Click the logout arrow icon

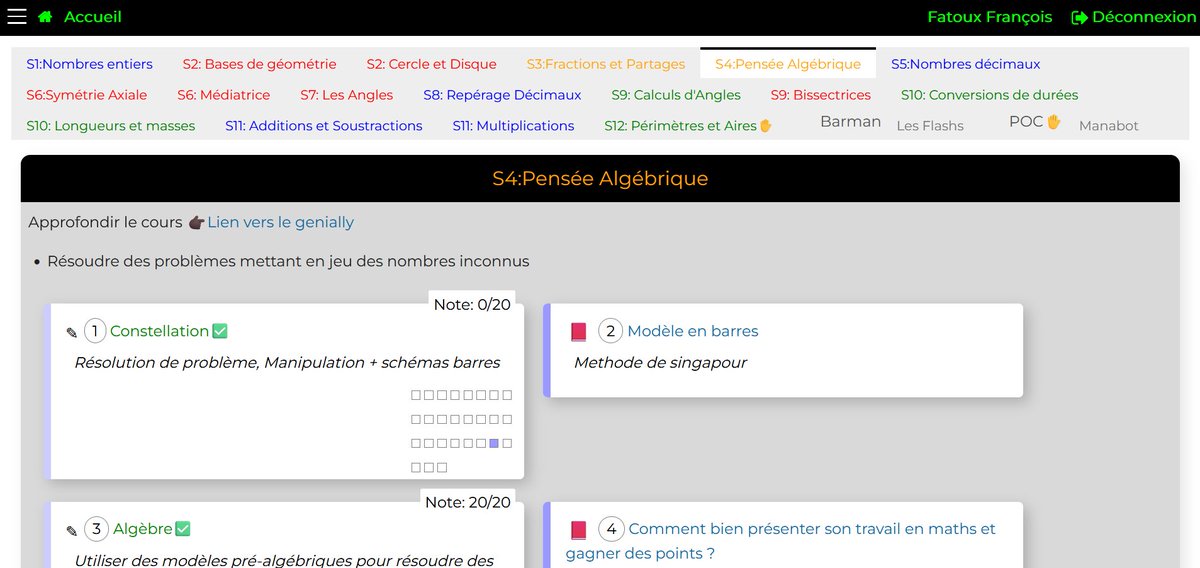[1079, 17]
